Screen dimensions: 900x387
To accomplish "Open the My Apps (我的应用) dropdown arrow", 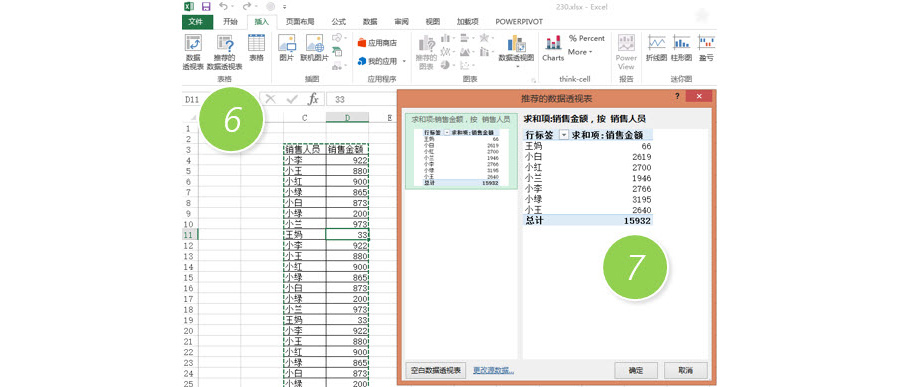I will click(x=404, y=61).
